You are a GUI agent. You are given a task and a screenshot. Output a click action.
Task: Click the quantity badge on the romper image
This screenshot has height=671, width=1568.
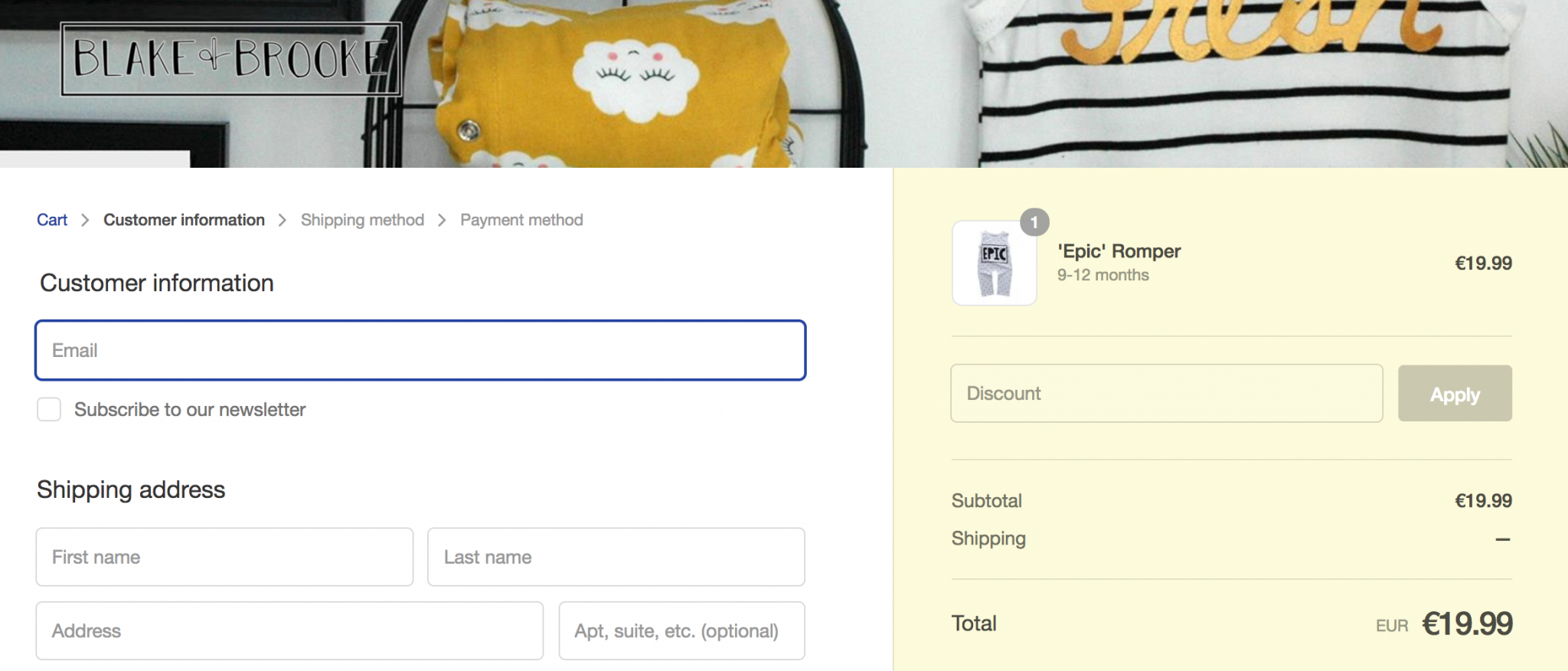(x=1034, y=222)
